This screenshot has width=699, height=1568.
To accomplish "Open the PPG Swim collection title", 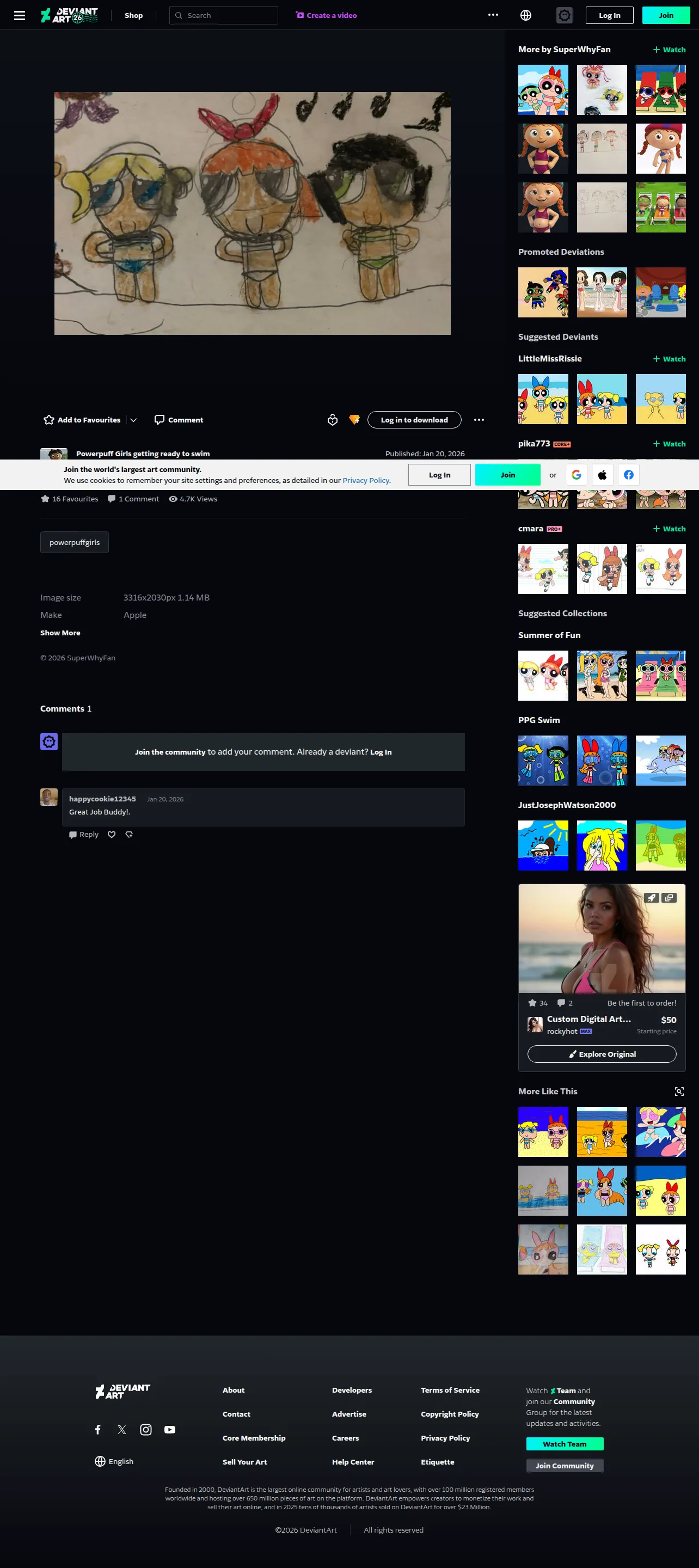I will 539,720.
